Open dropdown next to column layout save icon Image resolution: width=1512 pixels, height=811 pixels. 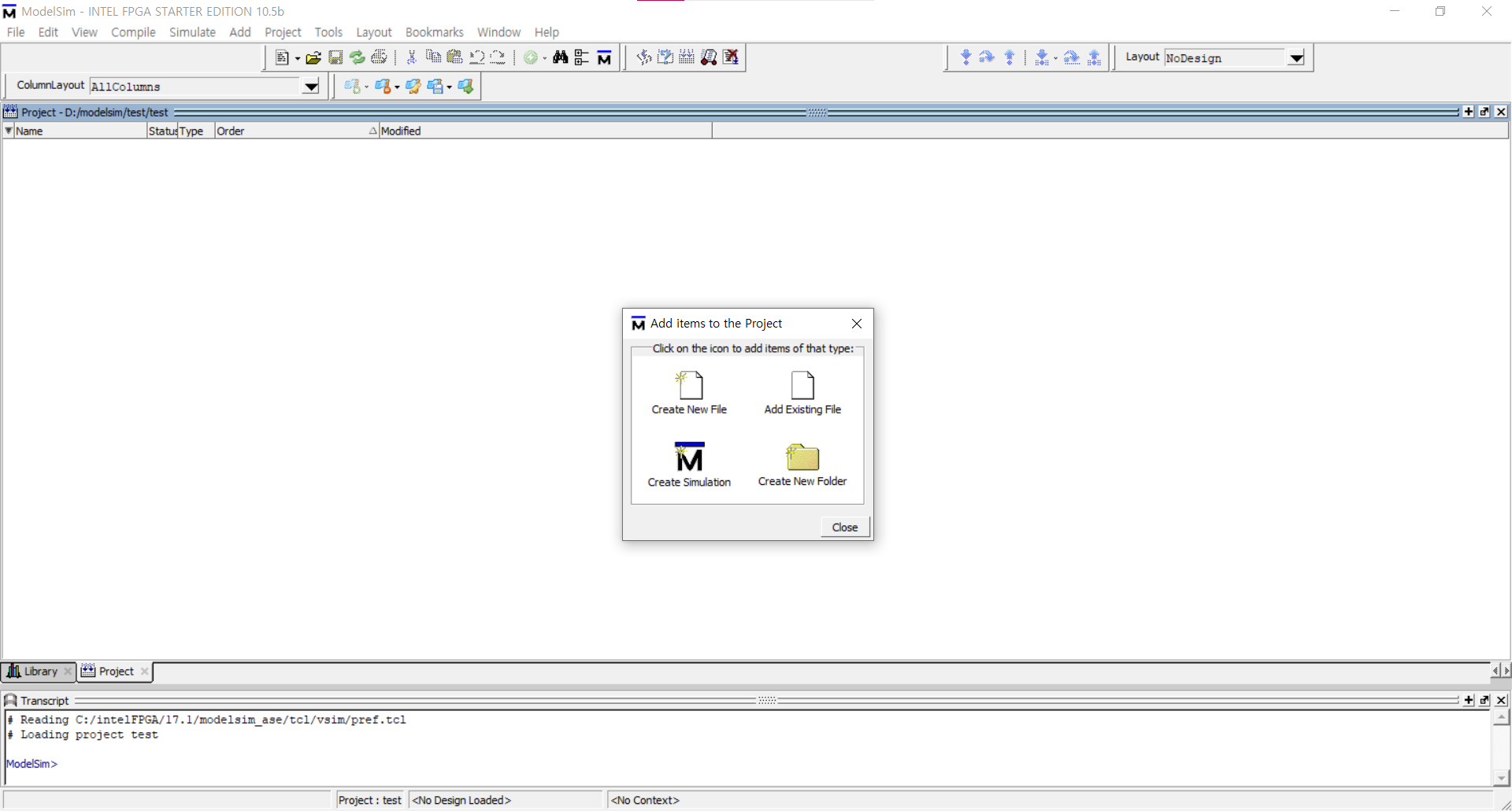click(x=449, y=87)
